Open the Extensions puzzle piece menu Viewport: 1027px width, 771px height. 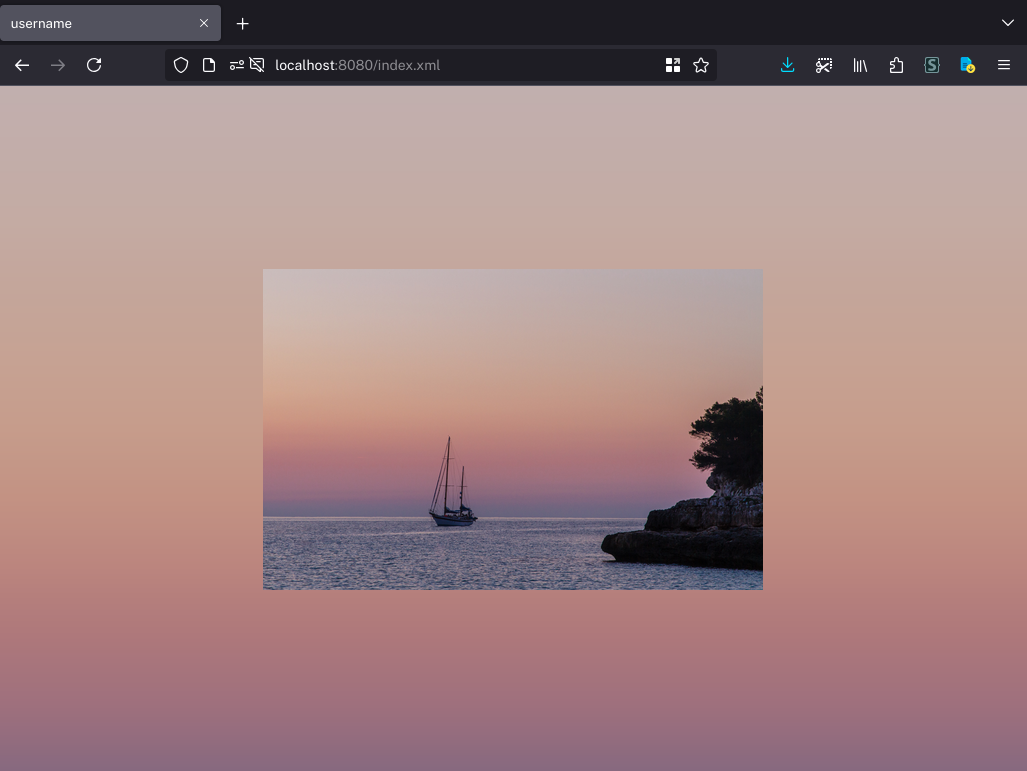896,65
